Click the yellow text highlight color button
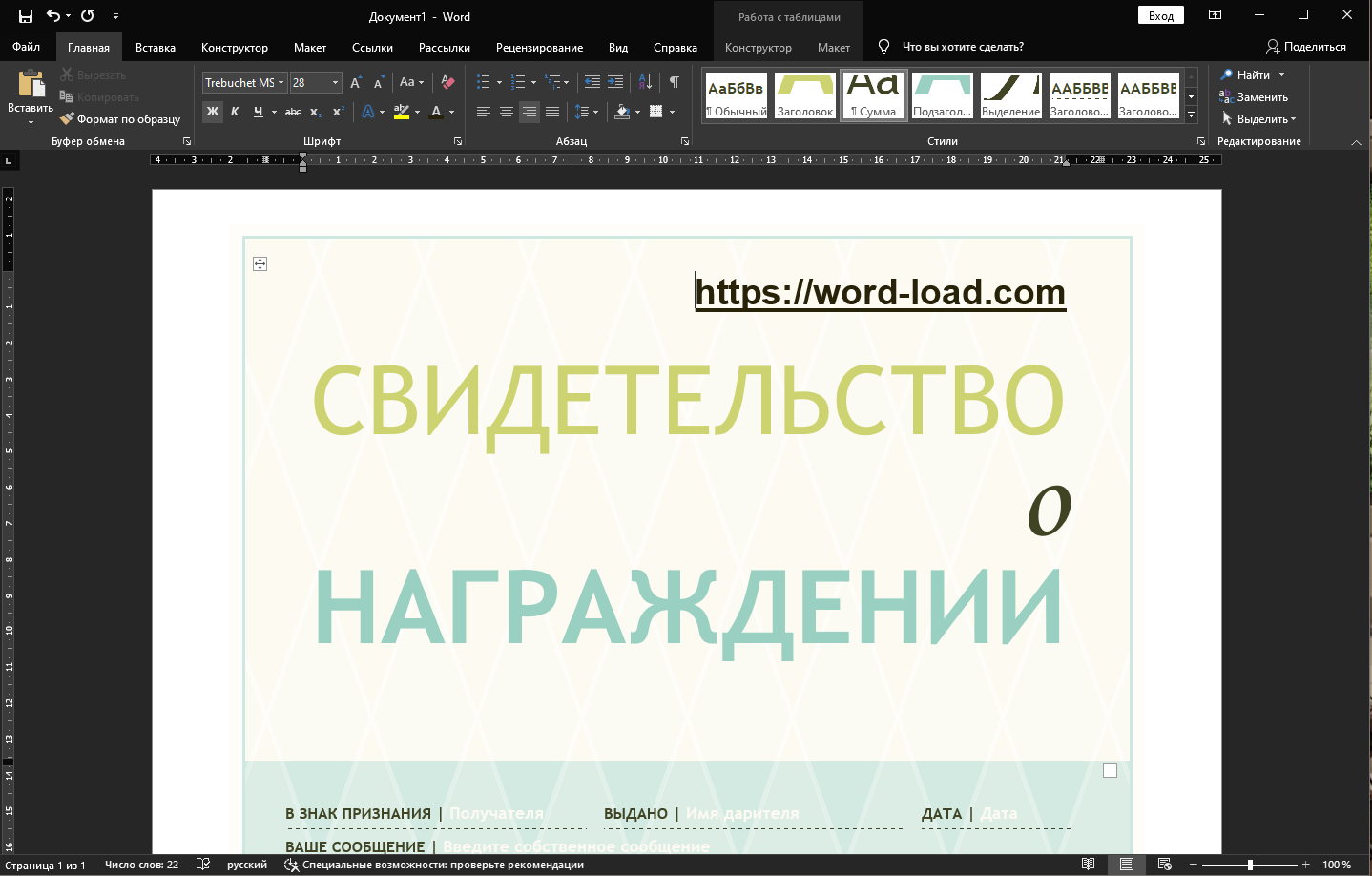The width and height of the screenshot is (1372, 876). [402, 112]
